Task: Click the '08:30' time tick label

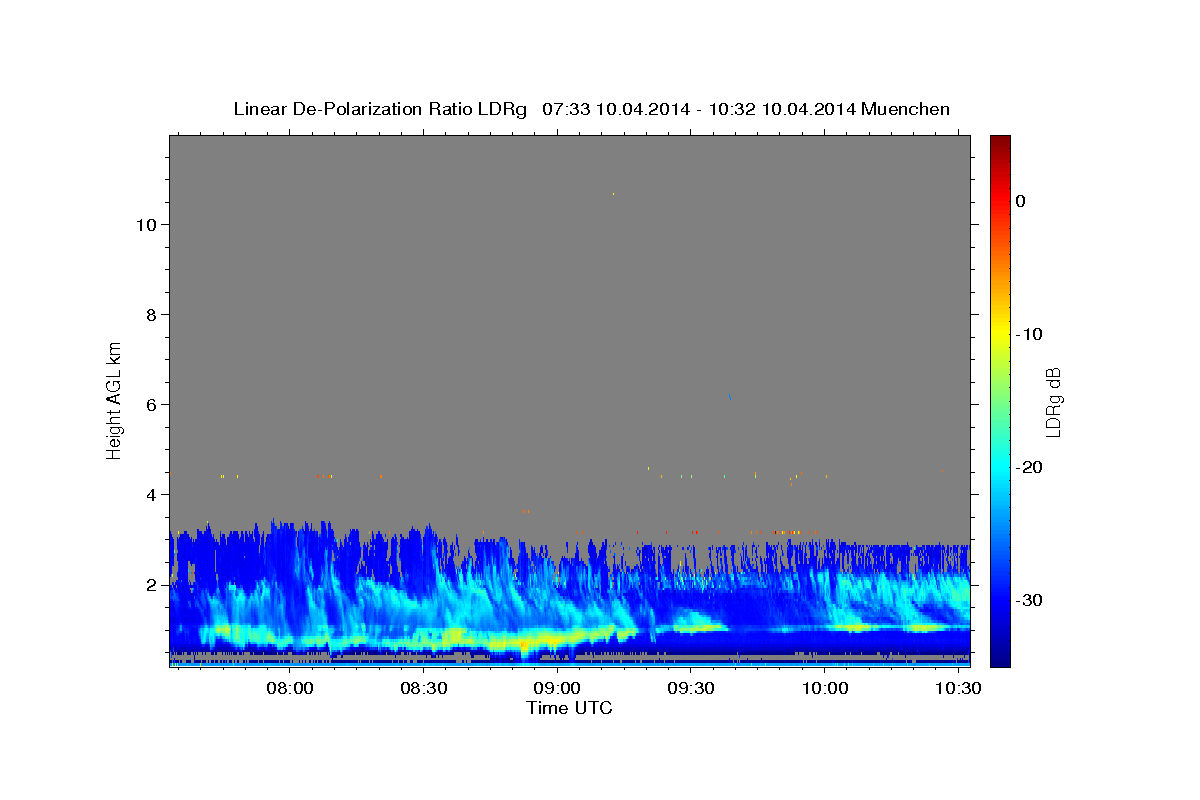Action: [424, 688]
